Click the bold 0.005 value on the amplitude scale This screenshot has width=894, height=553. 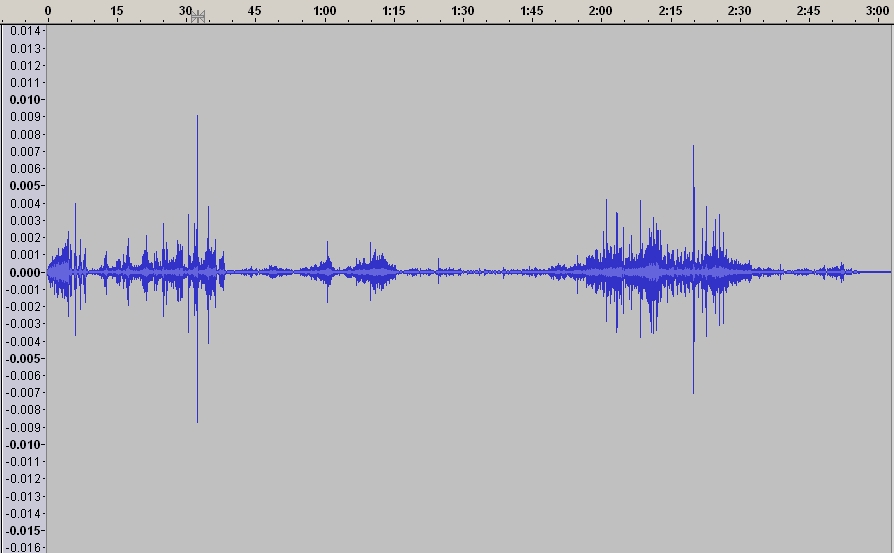25,186
